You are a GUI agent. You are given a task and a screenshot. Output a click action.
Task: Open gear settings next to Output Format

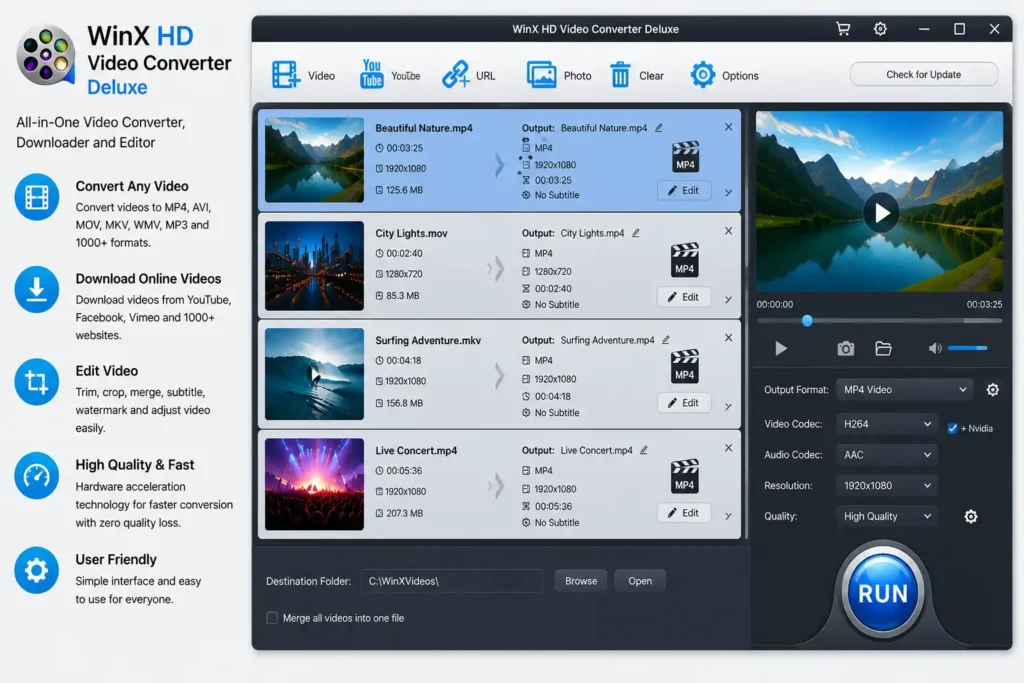pos(992,390)
